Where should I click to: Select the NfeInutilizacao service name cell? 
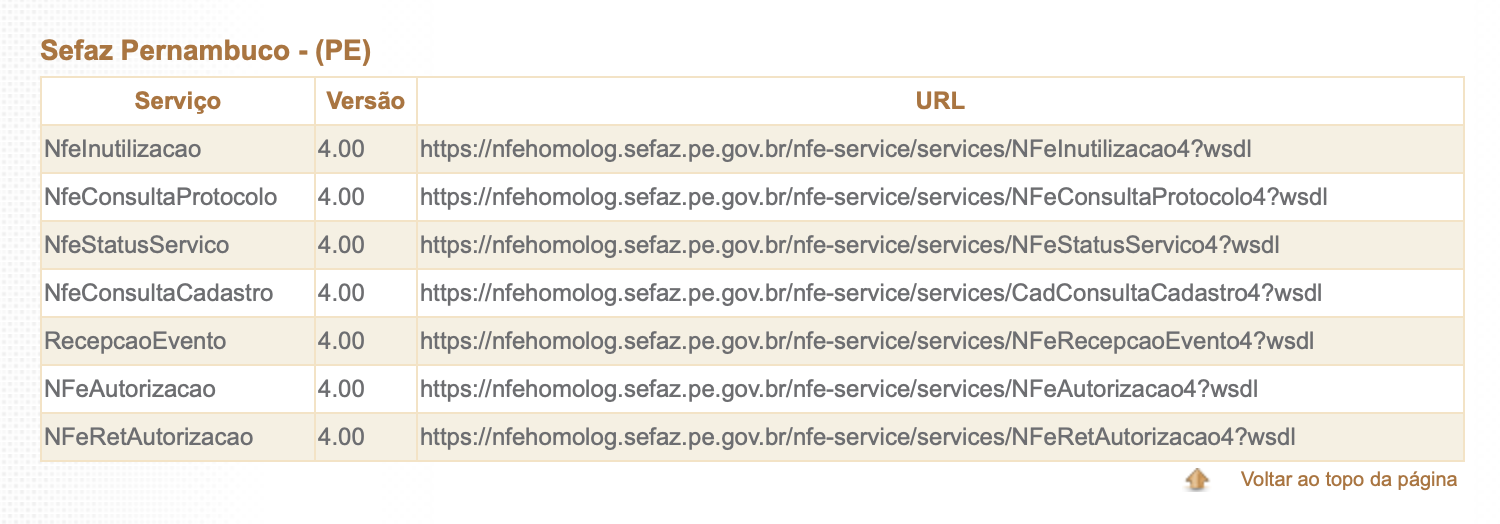pyautogui.click(x=123, y=149)
